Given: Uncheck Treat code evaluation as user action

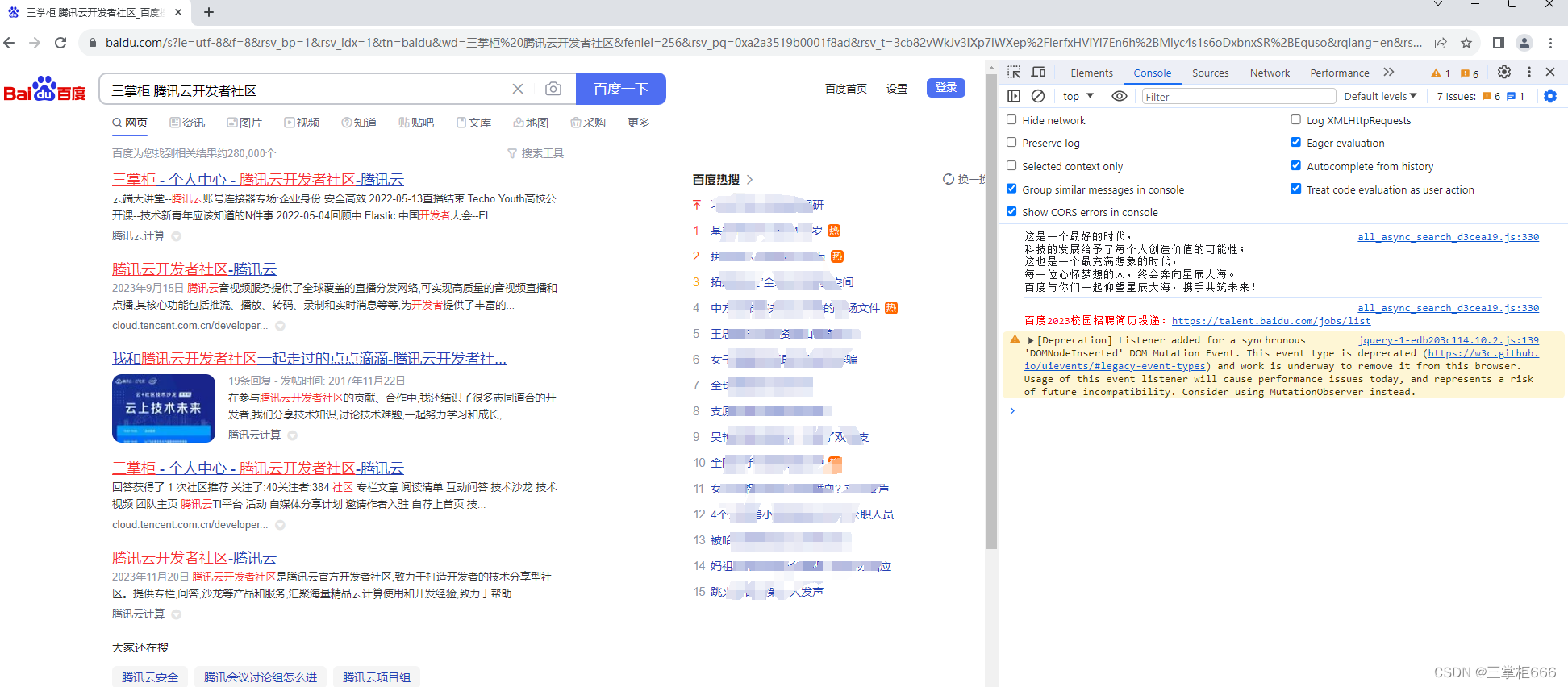Looking at the screenshot, I should tap(1295, 189).
